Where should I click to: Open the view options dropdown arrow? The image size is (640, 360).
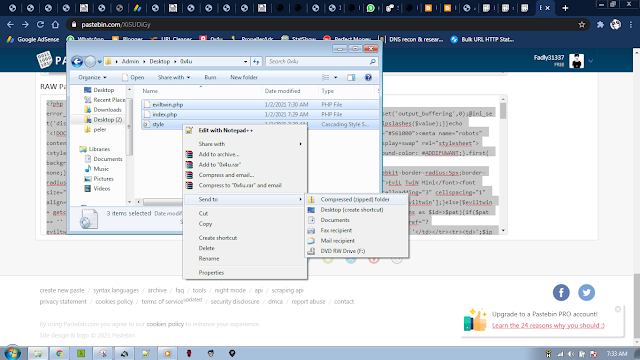tap(336, 78)
